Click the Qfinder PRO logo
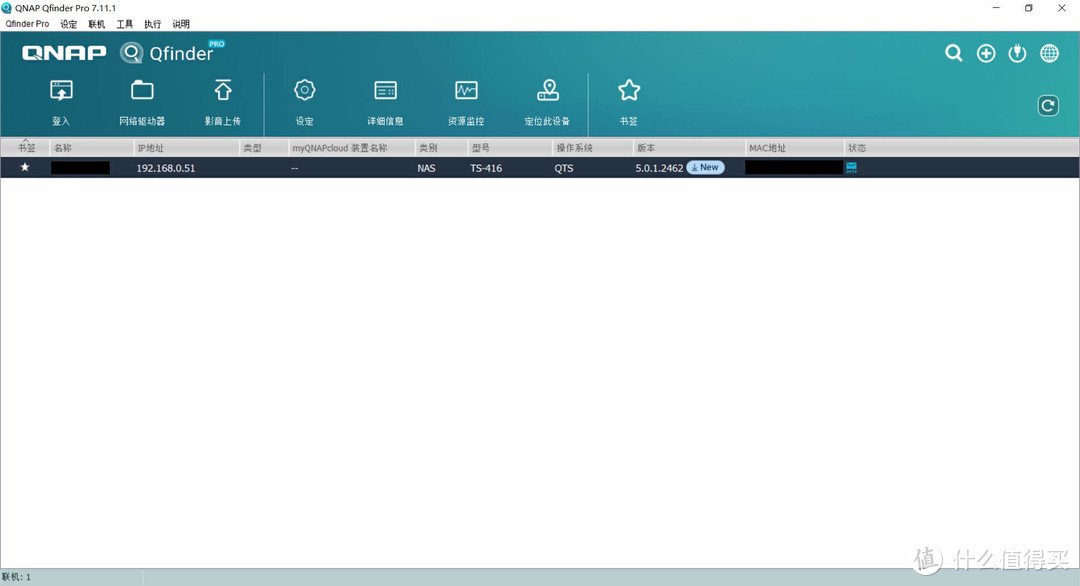 [172, 52]
